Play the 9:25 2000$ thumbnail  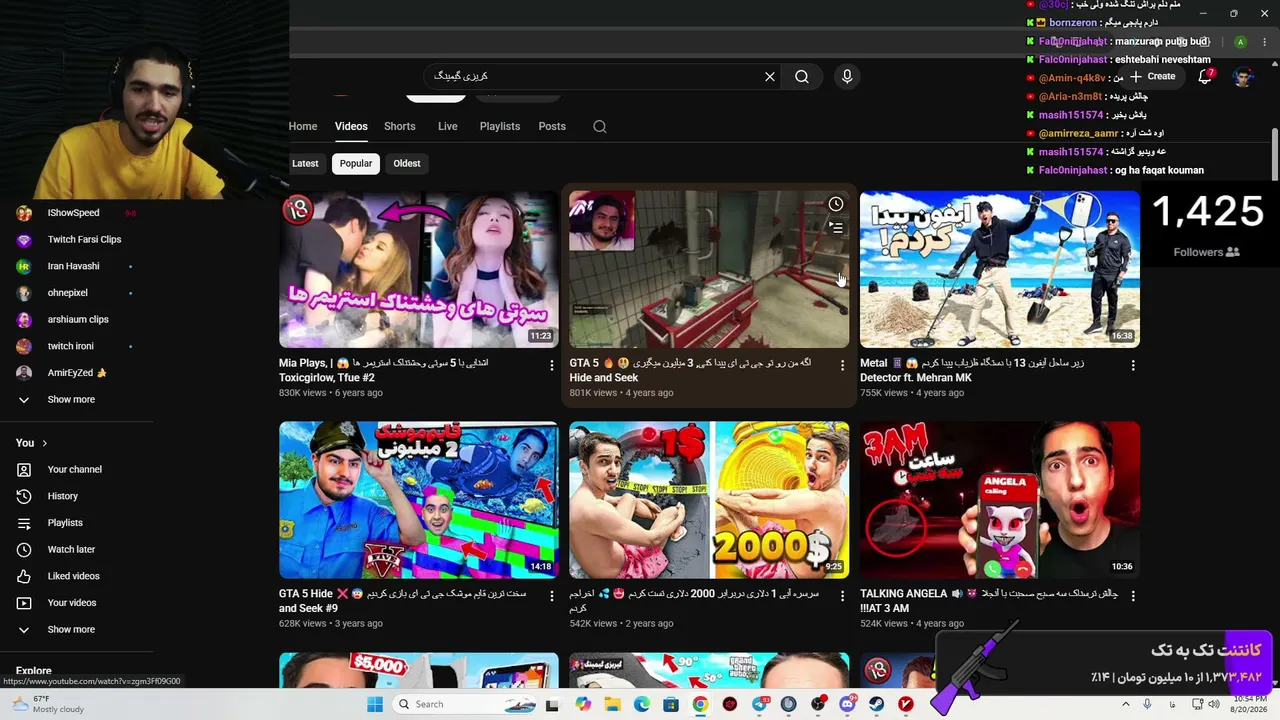(x=709, y=500)
